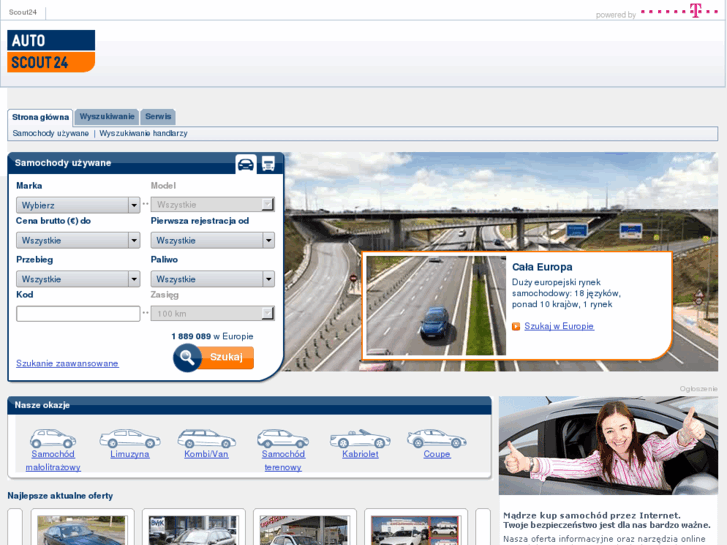Click the Scout24 top tab
Image resolution: width=727 pixels, height=545 pixels.
23,12
